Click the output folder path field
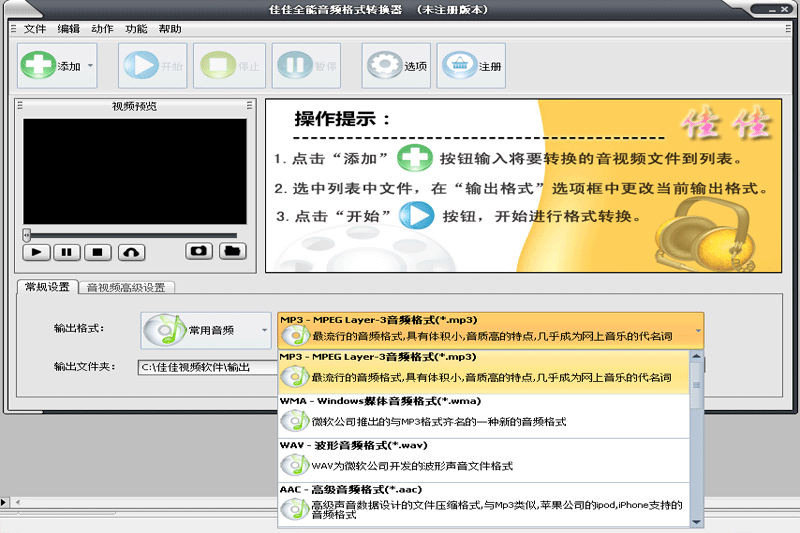This screenshot has width=800, height=533. click(x=208, y=367)
